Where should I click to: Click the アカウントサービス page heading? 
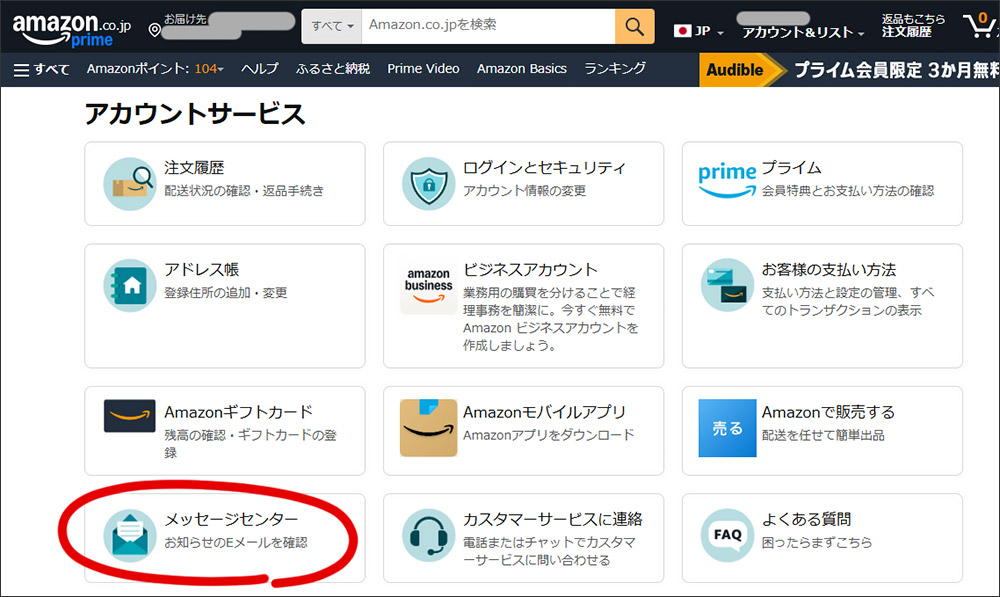[195, 114]
